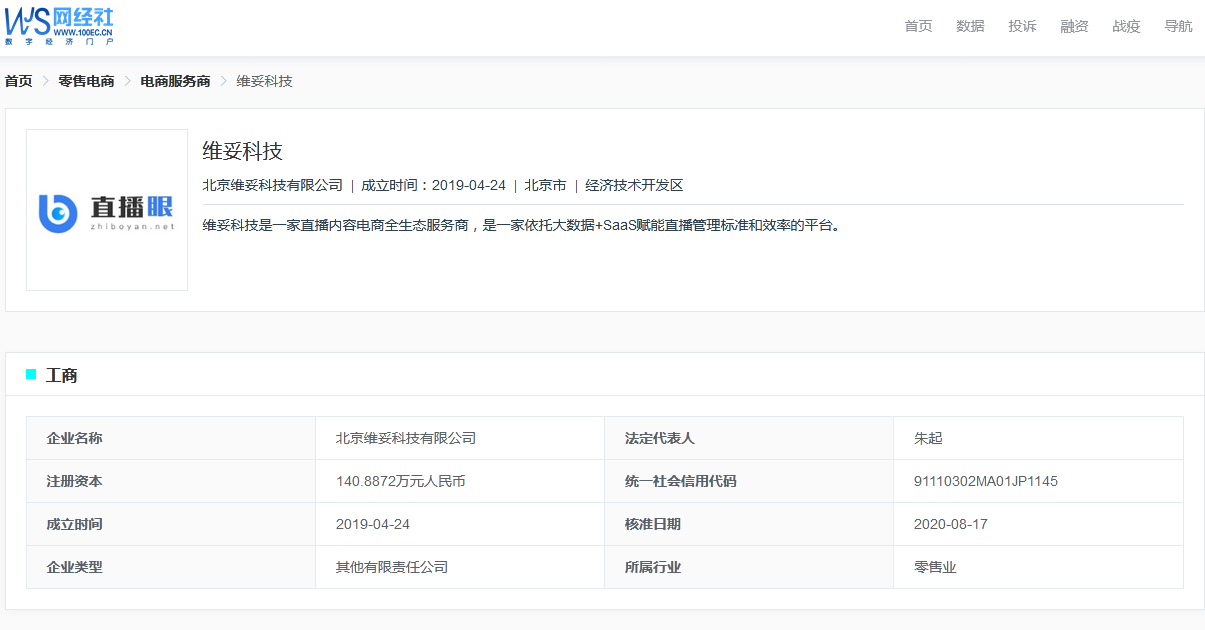Click the 网经社 site logo
This screenshot has width=1205, height=630.
tap(59, 25)
